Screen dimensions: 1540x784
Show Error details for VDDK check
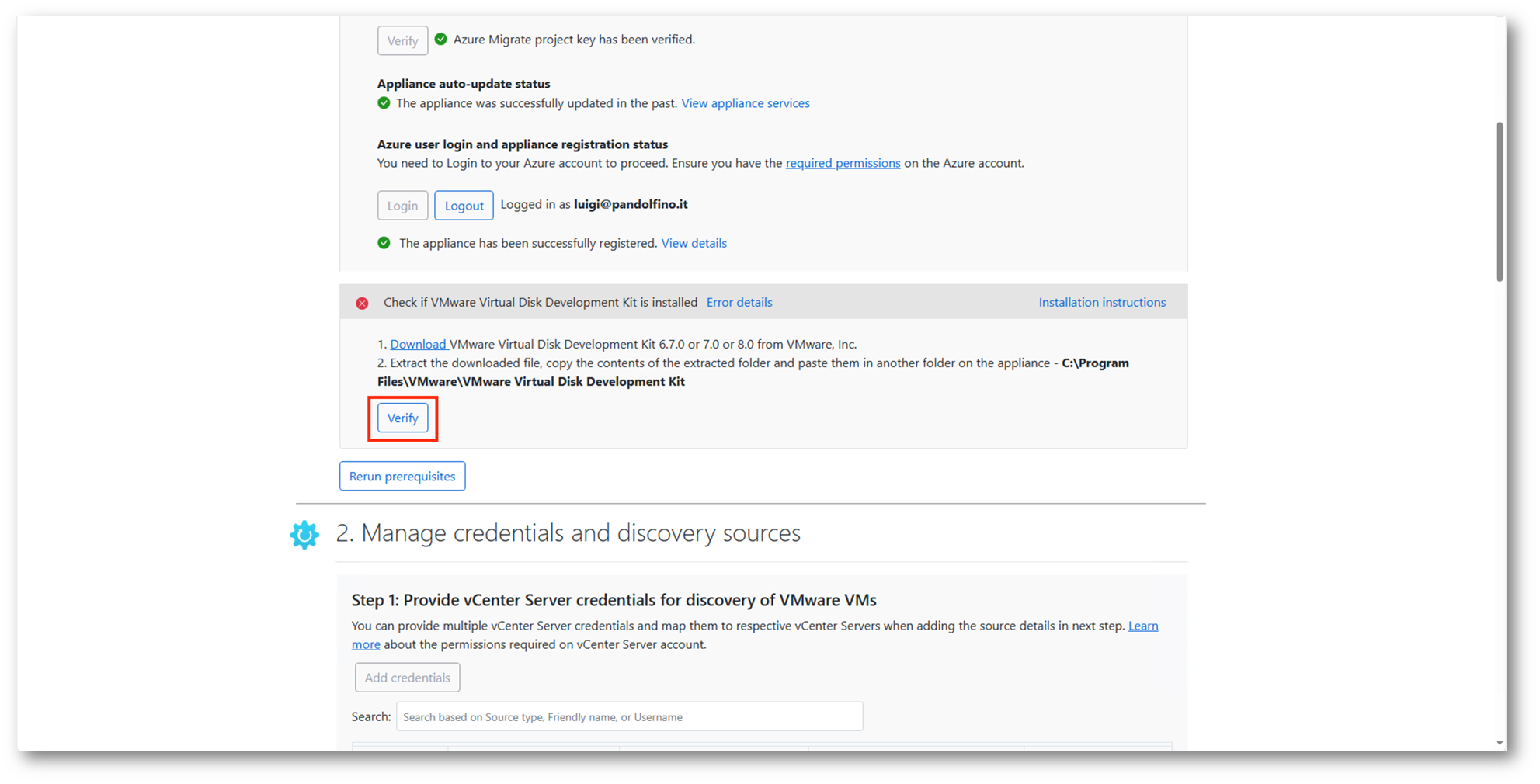[x=739, y=302]
